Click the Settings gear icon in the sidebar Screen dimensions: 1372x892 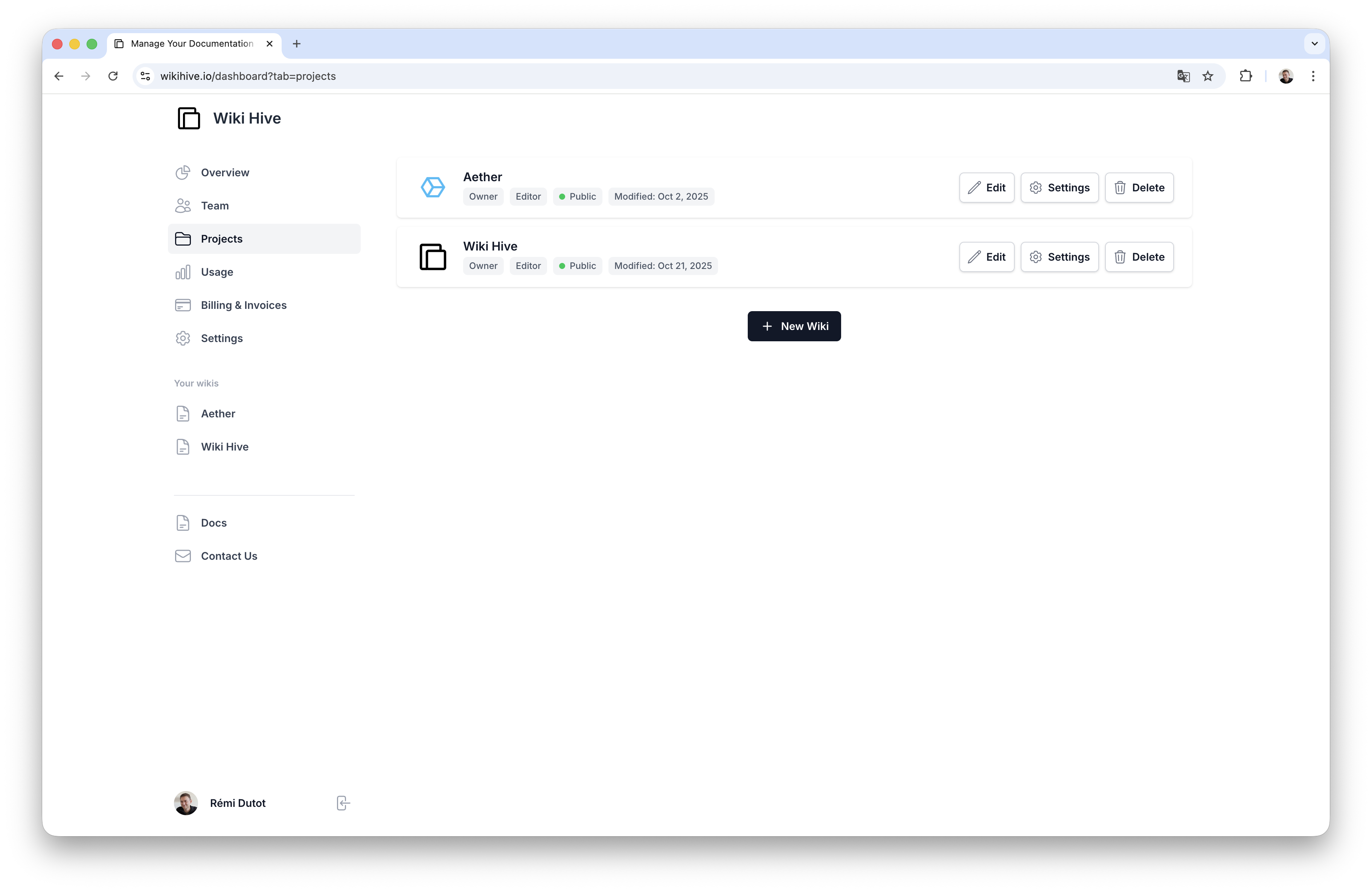pyautogui.click(x=183, y=339)
